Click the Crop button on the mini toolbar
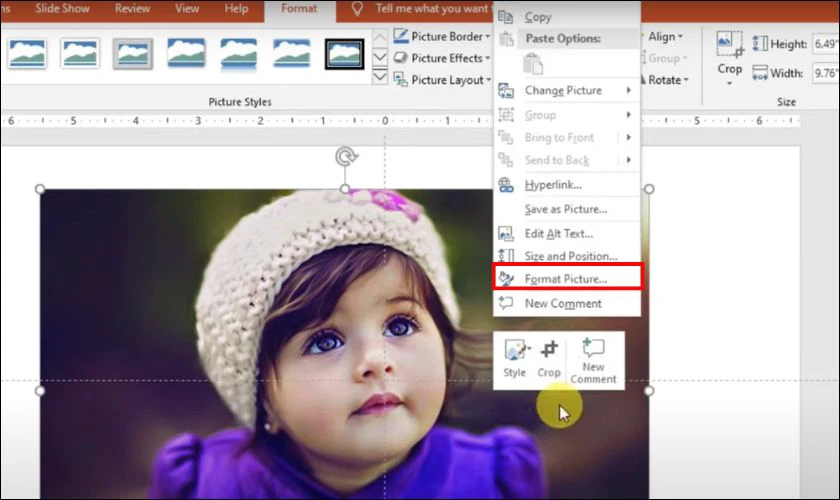840x500 pixels. 549,359
